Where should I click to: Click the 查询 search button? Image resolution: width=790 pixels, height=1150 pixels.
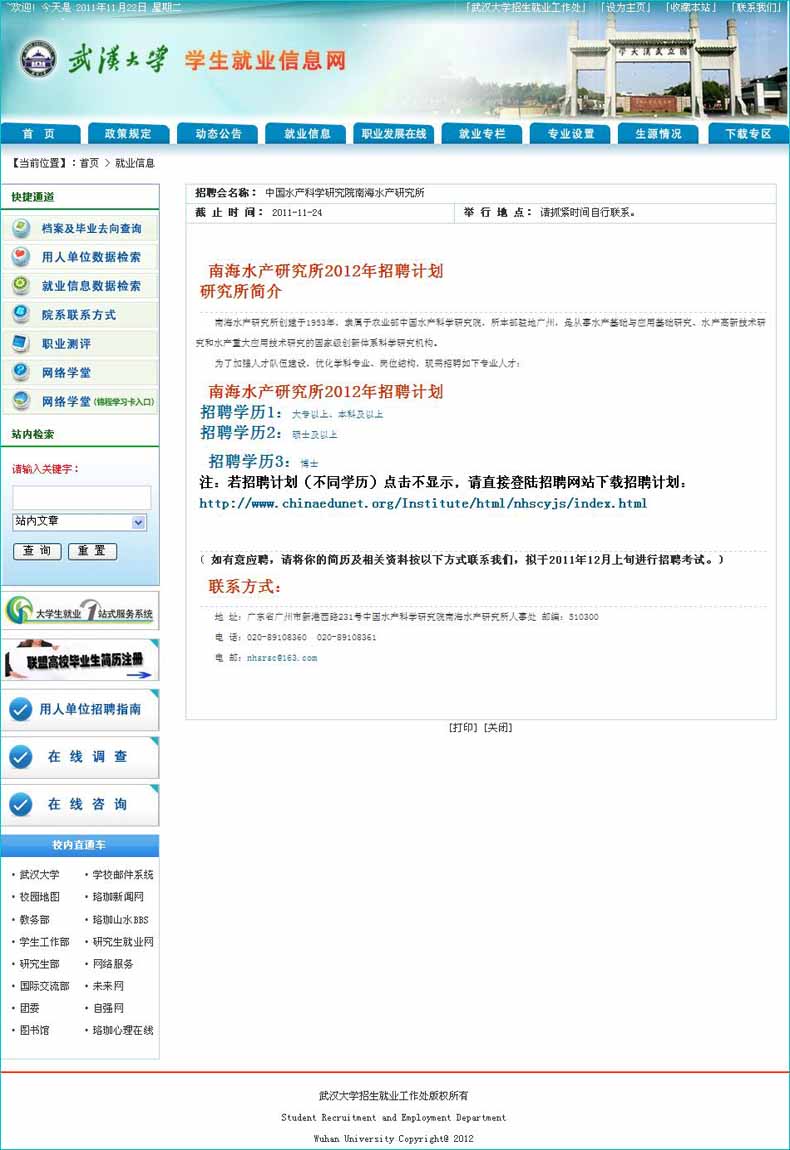37,551
